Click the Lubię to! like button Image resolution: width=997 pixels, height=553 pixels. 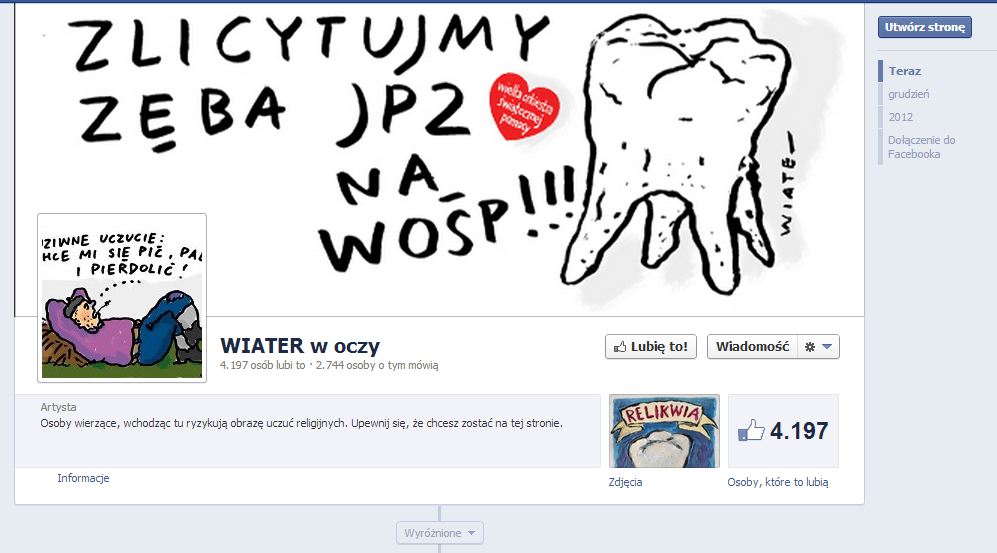[x=650, y=346]
